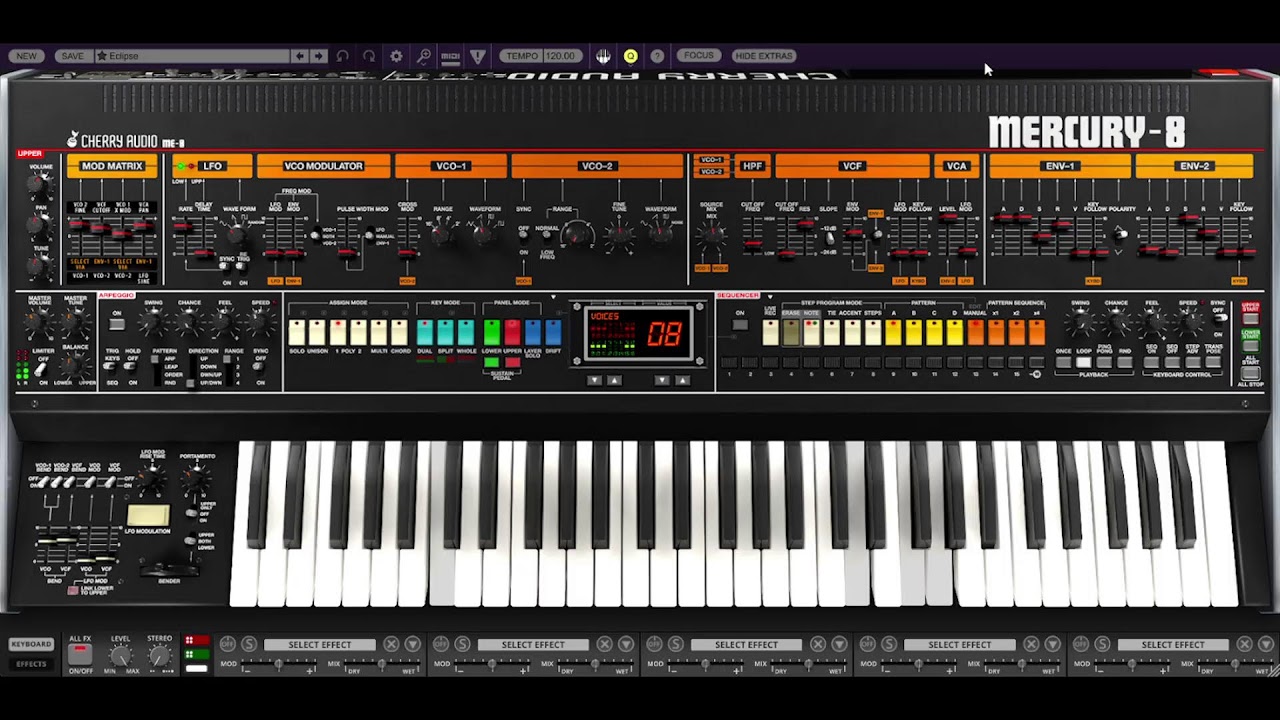Toggle the sequencer ON button
The image size is (1280, 720).
pos(740,324)
